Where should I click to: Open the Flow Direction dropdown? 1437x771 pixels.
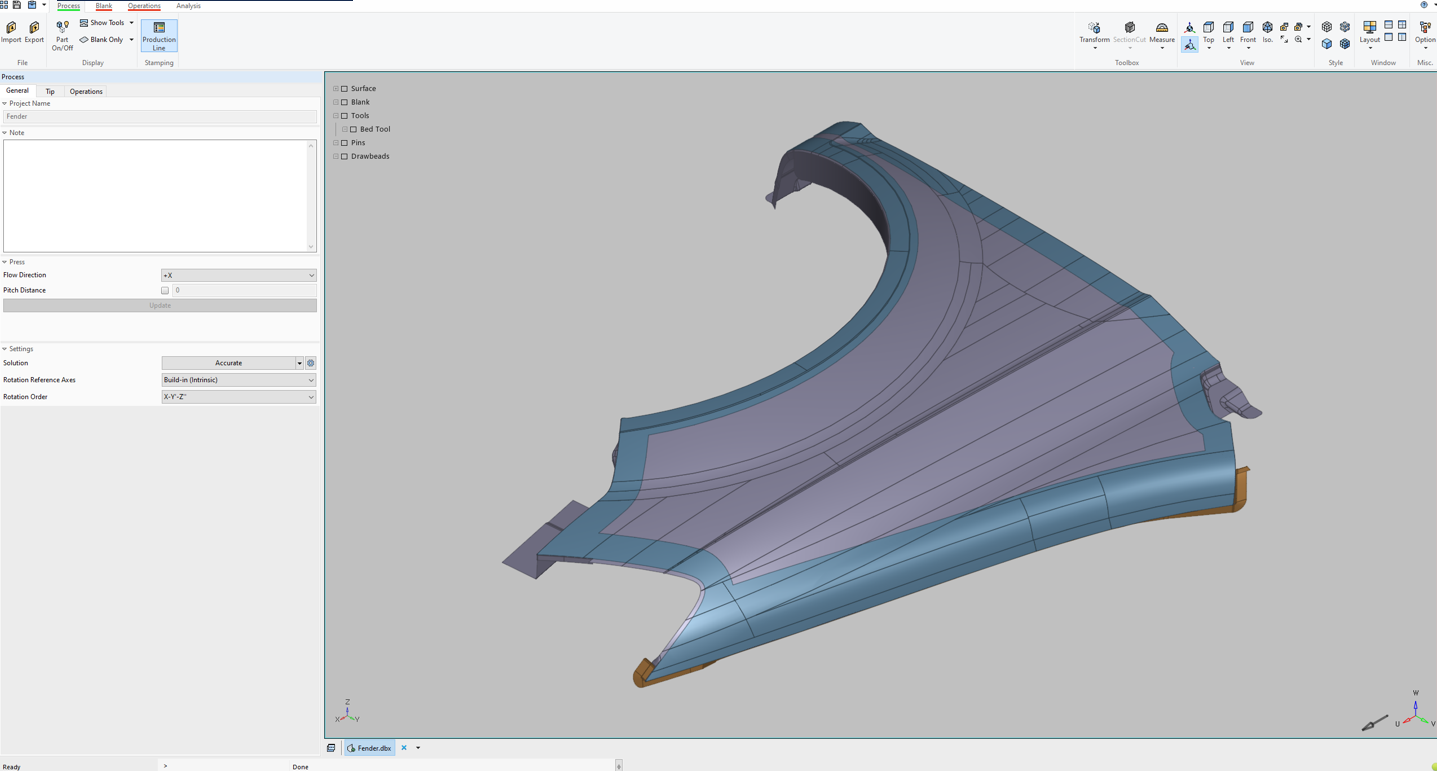pos(238,275)
